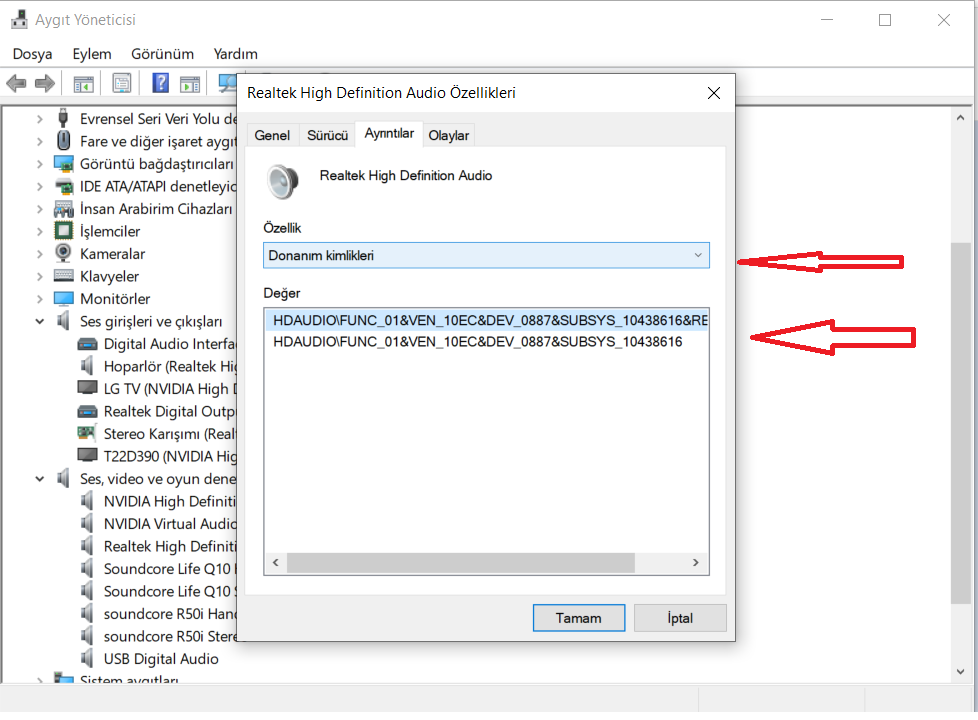Cancel with the İptal button
Image resolution: width=978 pixels, height=720 pixels.
pyautogui.click(x=680, y=618)
